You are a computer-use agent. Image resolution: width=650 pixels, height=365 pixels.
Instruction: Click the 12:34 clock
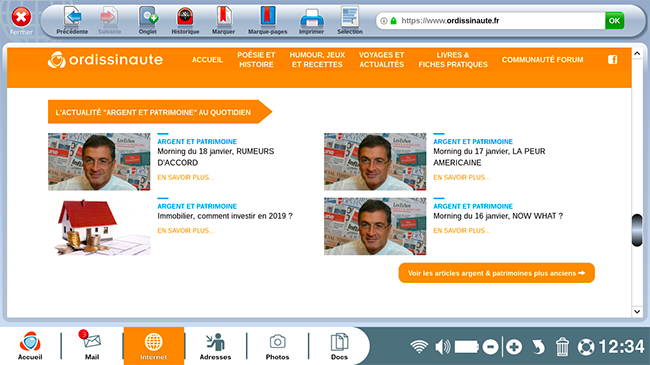[x=621, y=347]
